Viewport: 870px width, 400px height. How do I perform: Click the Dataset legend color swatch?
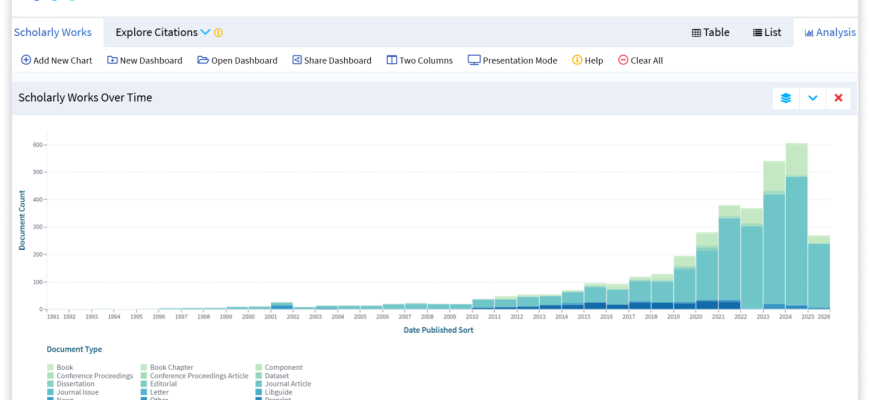[259, 376]
